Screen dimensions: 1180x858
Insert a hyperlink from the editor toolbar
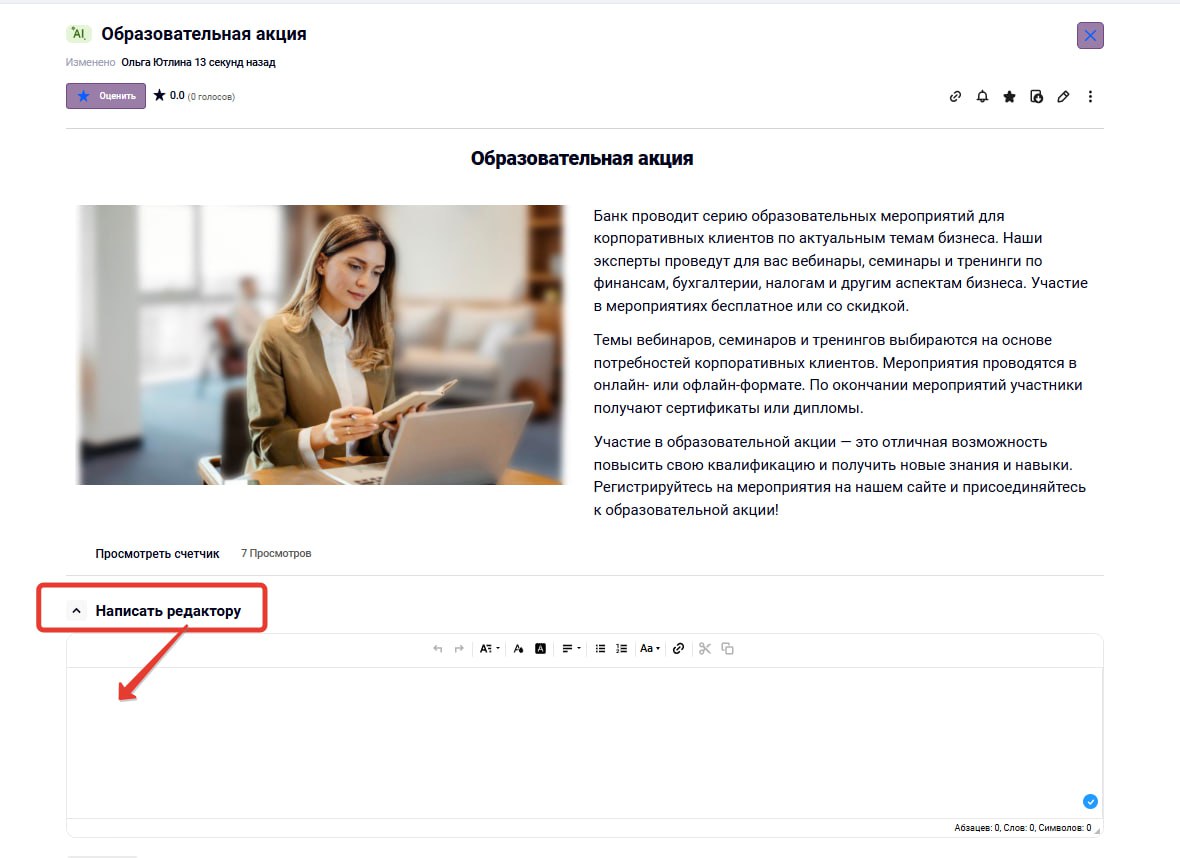(678, 648)
